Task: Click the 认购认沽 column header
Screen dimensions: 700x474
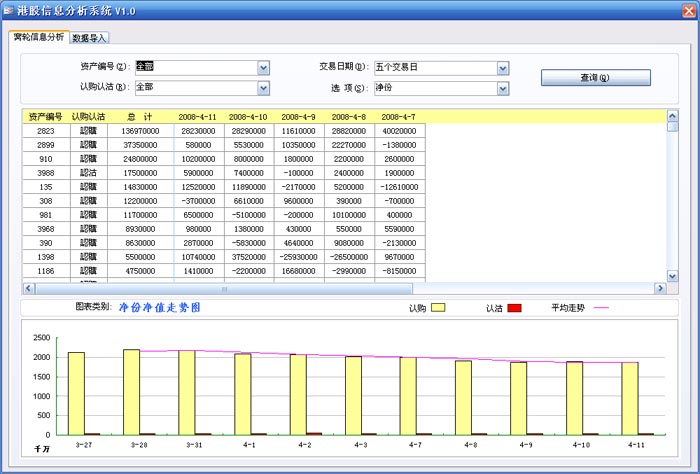Action: [88, 117]
